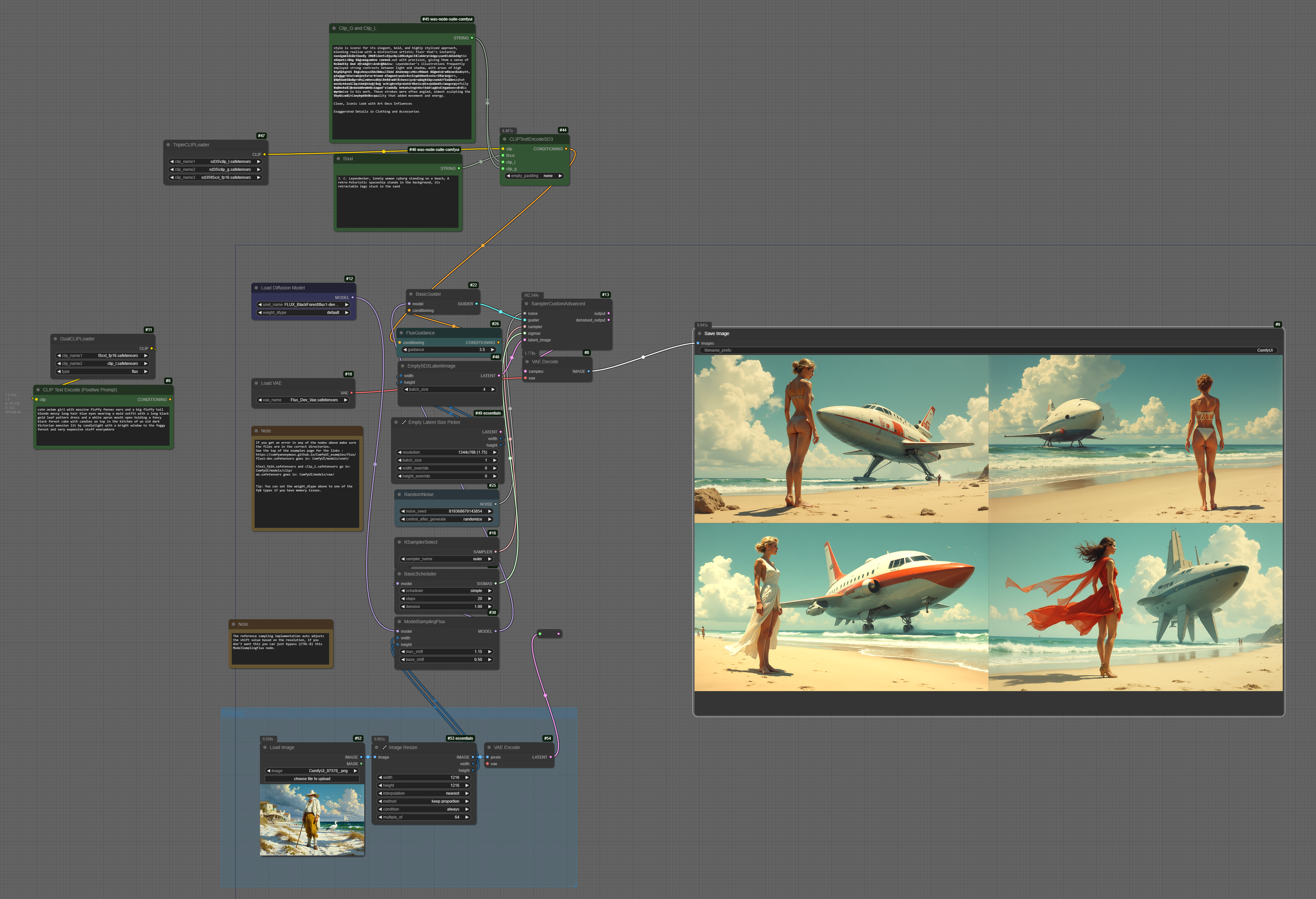The image size is (1316, 899).
Task: Click the Empty Latent Size Picker wrench icon
Action: point(404,423)
